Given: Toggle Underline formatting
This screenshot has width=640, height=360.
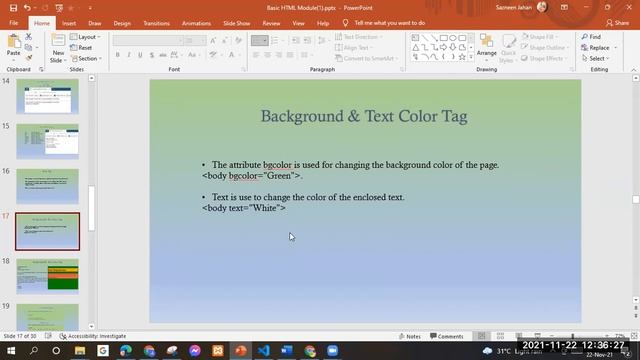Looking at the screenshot, I should click(x=140, y=55).
